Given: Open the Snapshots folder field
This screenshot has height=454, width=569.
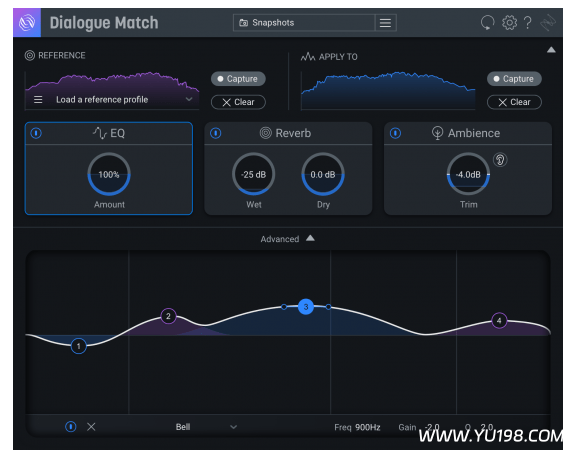Looking at the screenshot, I should pyautogui.click(x=304, y=23).
